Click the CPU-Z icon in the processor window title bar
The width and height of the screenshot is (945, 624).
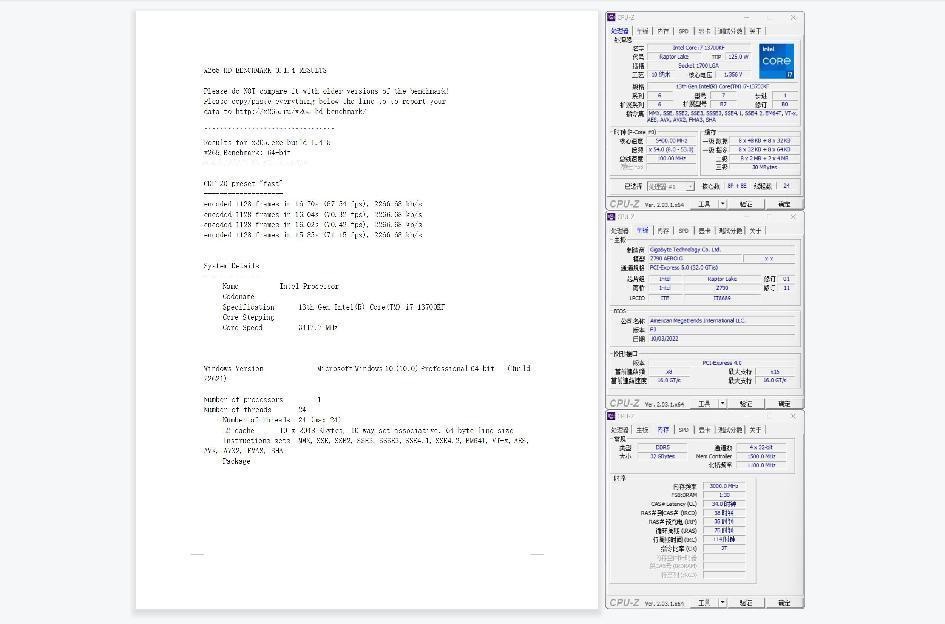pos(612,17)
